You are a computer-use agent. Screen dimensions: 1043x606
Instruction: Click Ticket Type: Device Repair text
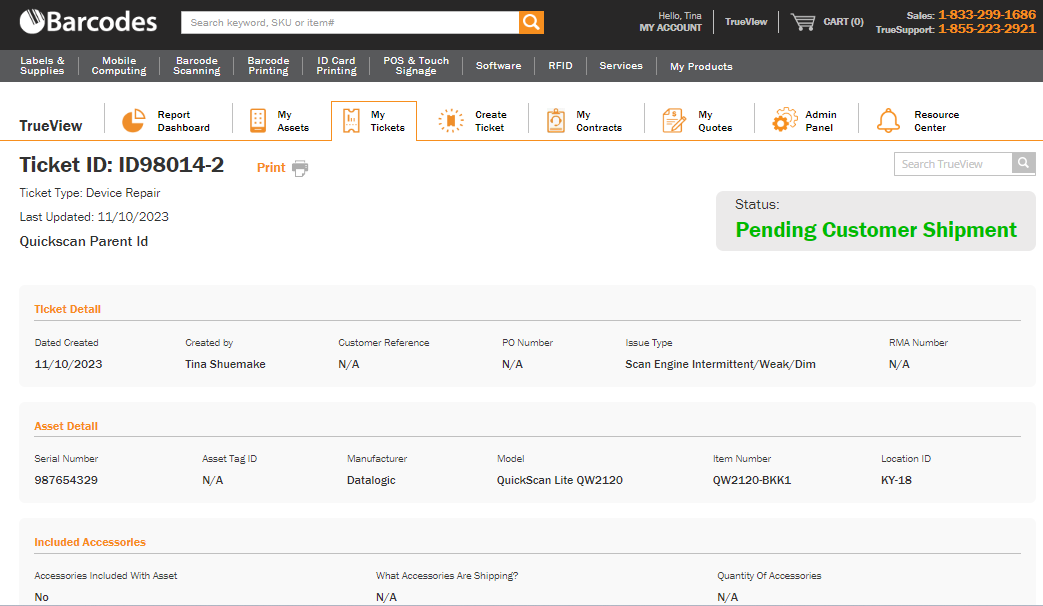90,193
